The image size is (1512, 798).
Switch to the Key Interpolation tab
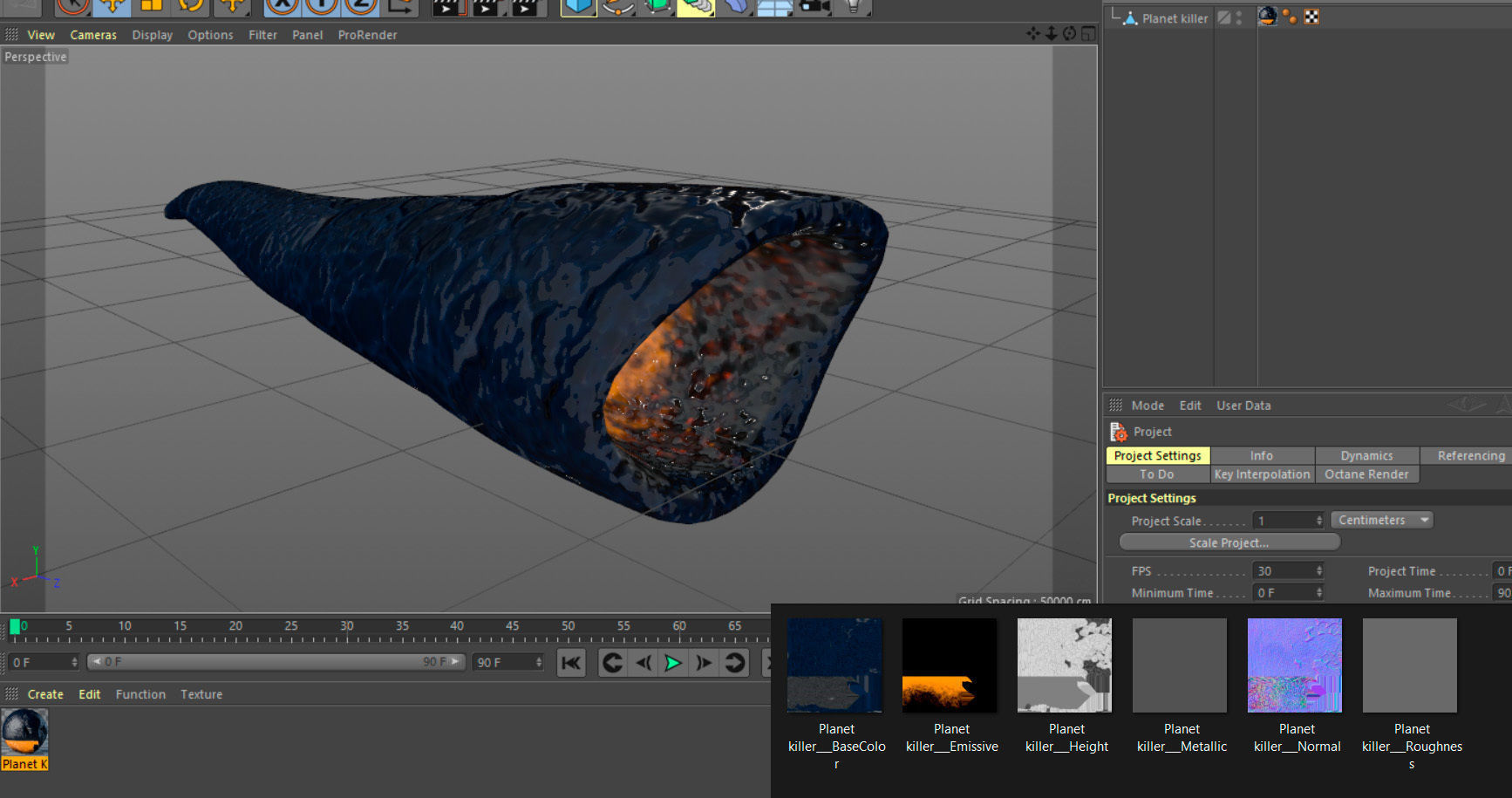coord(1262,474)
